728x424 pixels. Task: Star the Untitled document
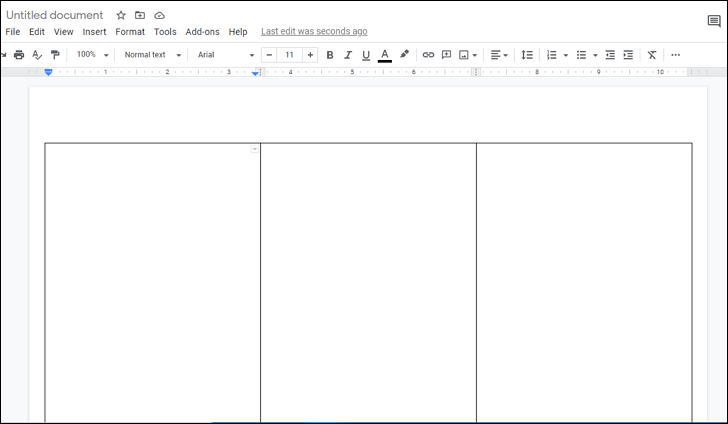click(121, 15)
